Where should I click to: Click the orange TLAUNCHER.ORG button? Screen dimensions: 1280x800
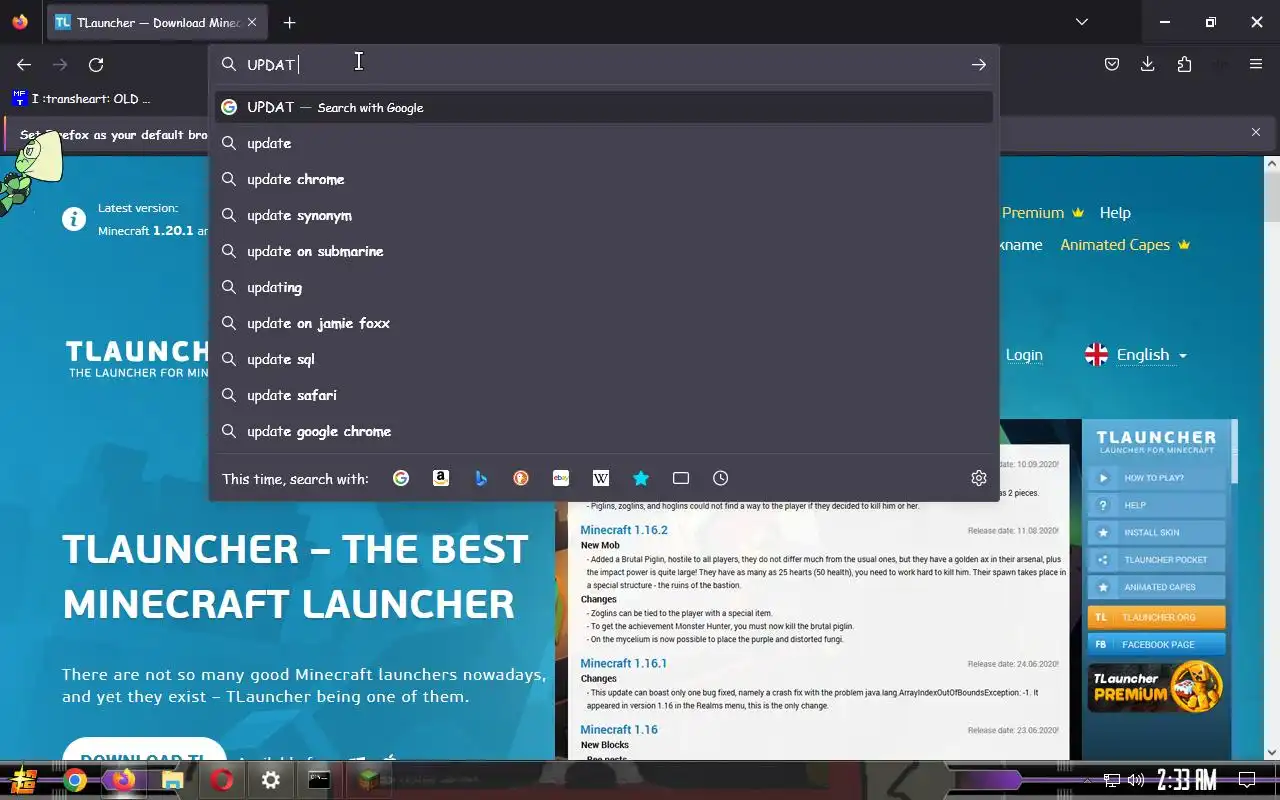pos(1156,617)
